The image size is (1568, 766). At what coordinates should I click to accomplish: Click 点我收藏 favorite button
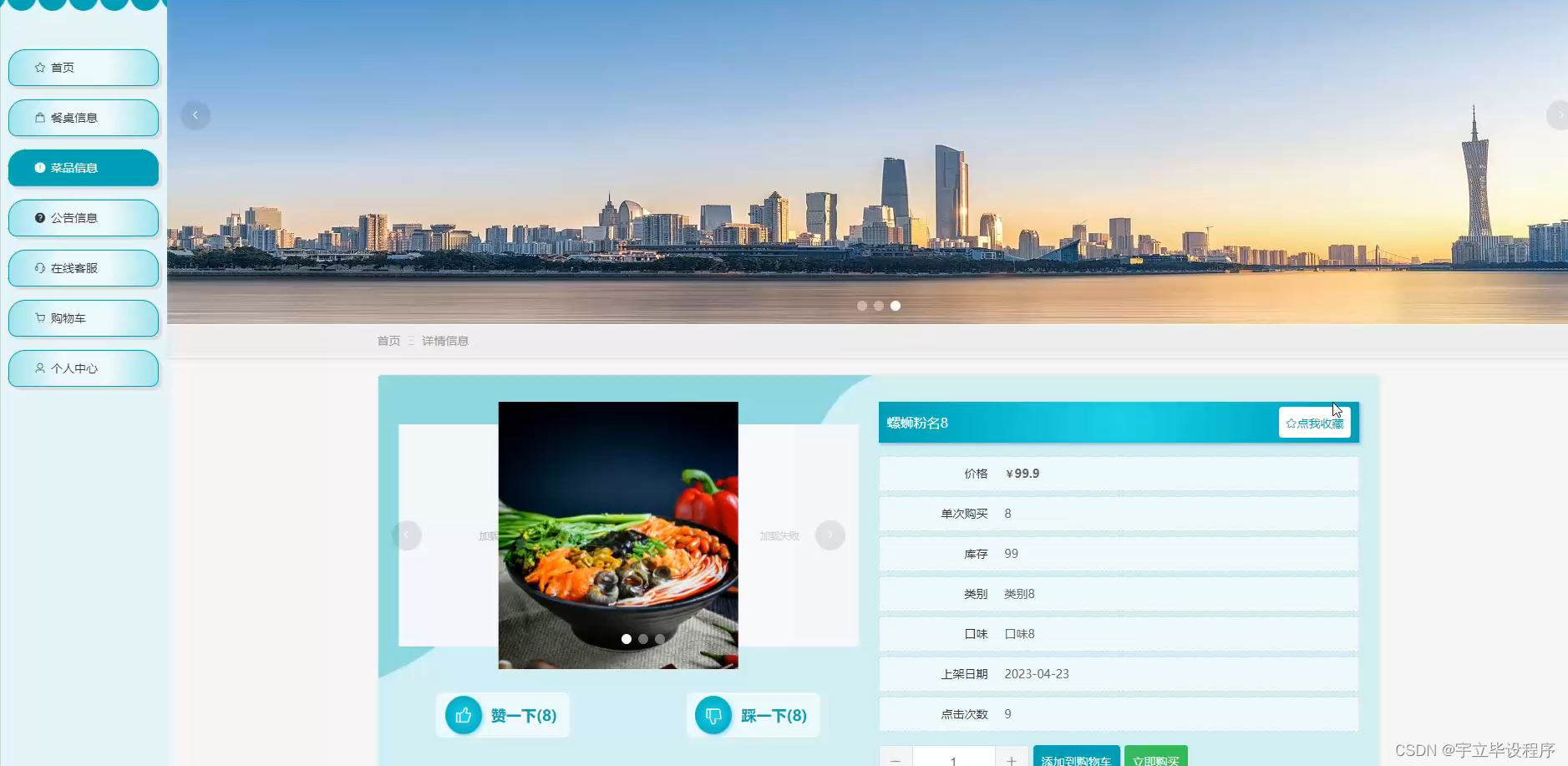click(1315, 423)
